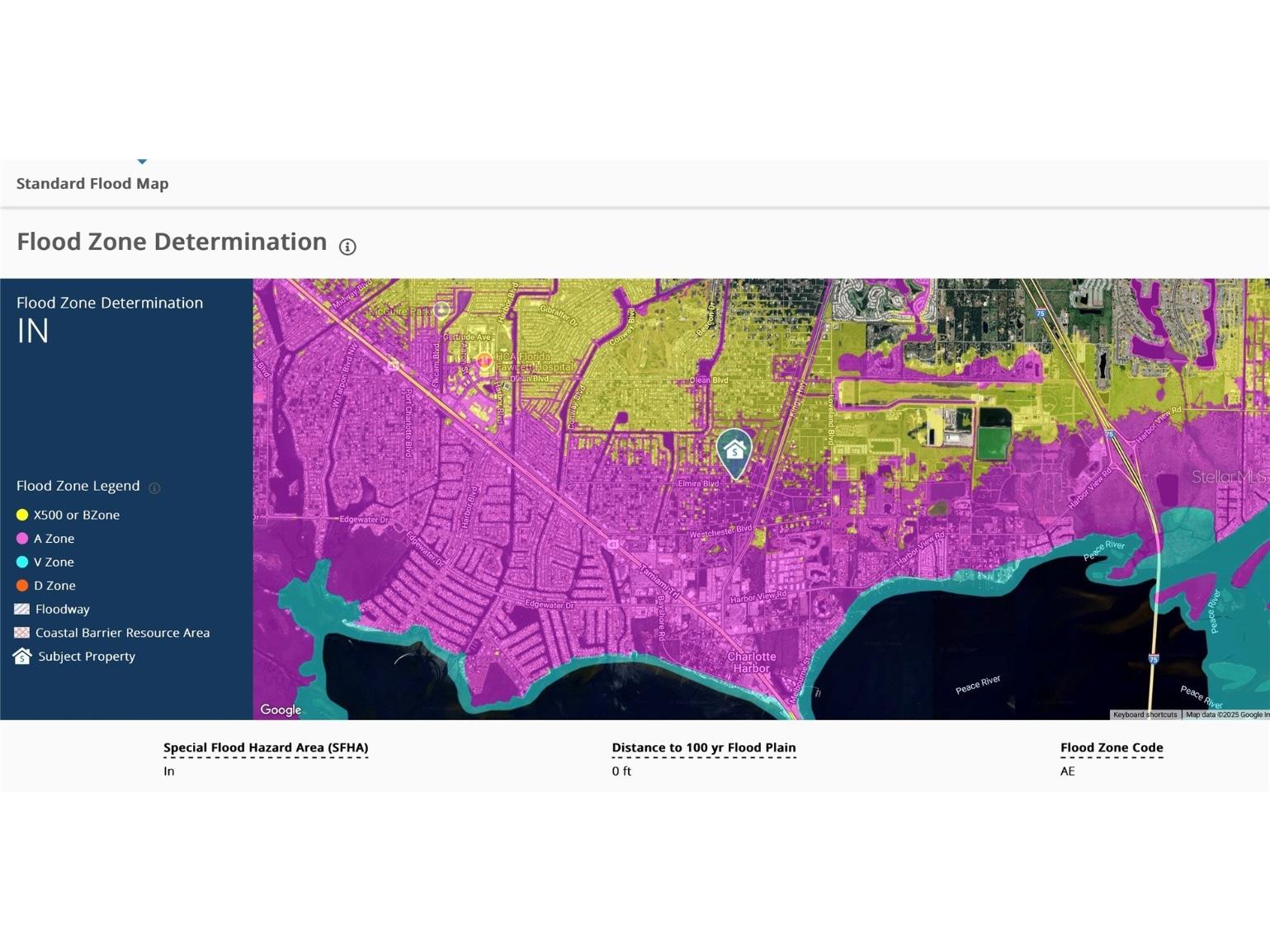Screen dimensions: 1270x952
Task: Click the HCA Florida Fawcett Hospital marker
Action: [x=484, y=360]
